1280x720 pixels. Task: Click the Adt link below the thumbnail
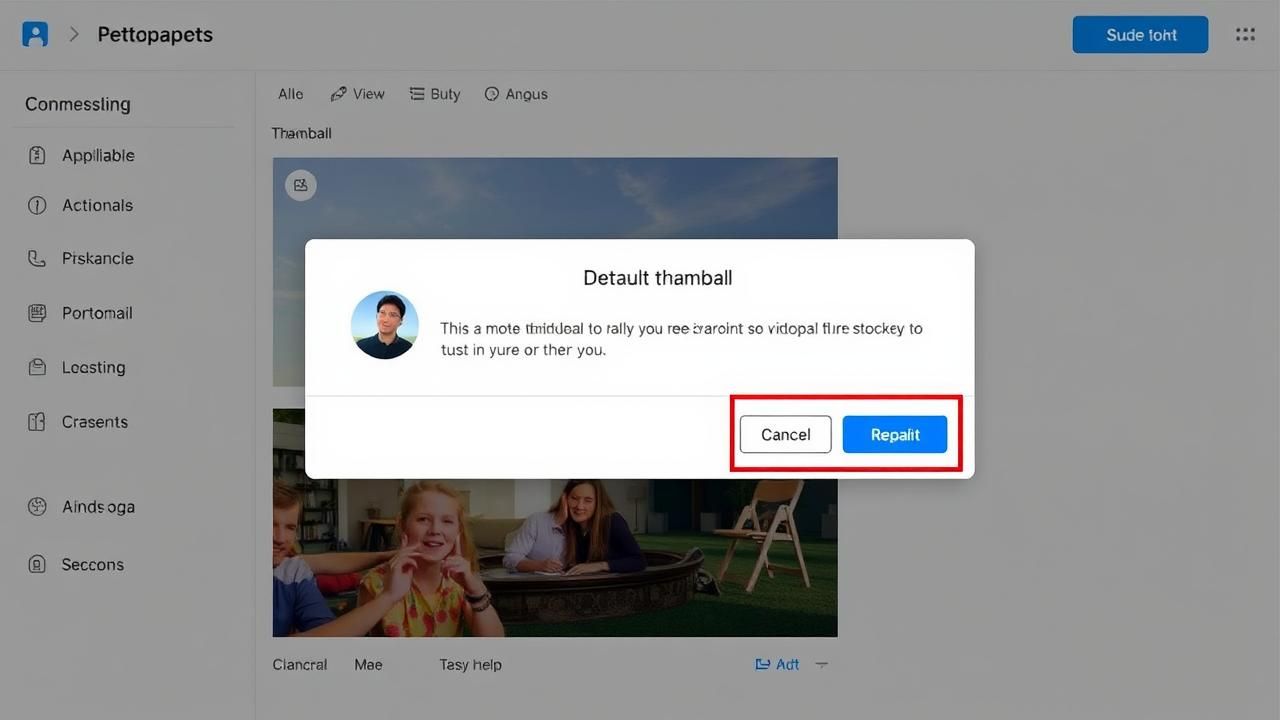777,664
